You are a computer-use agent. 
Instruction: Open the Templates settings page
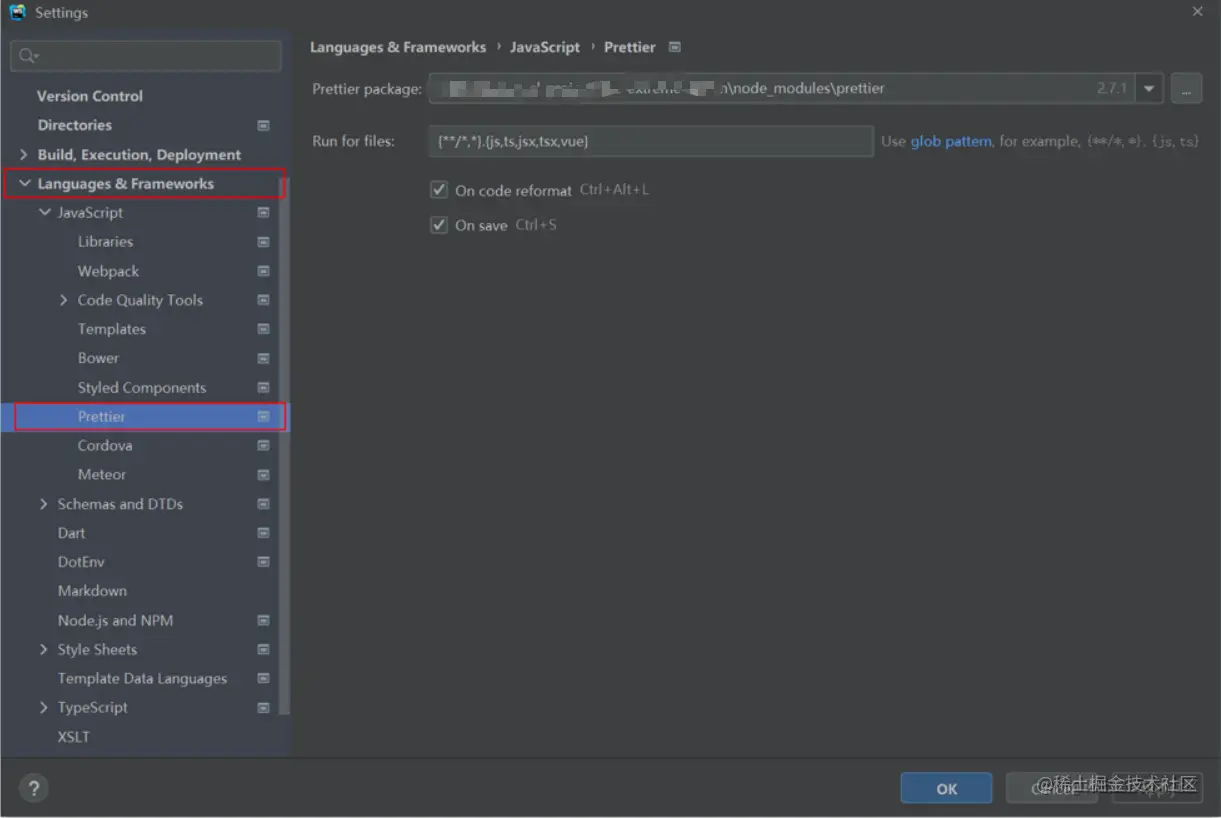click(x=112, y=329)
